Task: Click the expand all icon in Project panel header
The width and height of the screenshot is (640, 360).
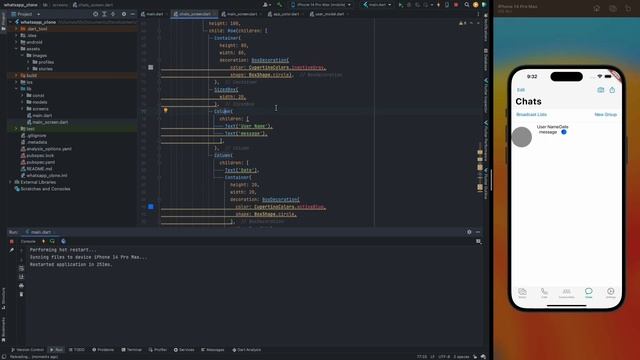Action: coord(104,14)
